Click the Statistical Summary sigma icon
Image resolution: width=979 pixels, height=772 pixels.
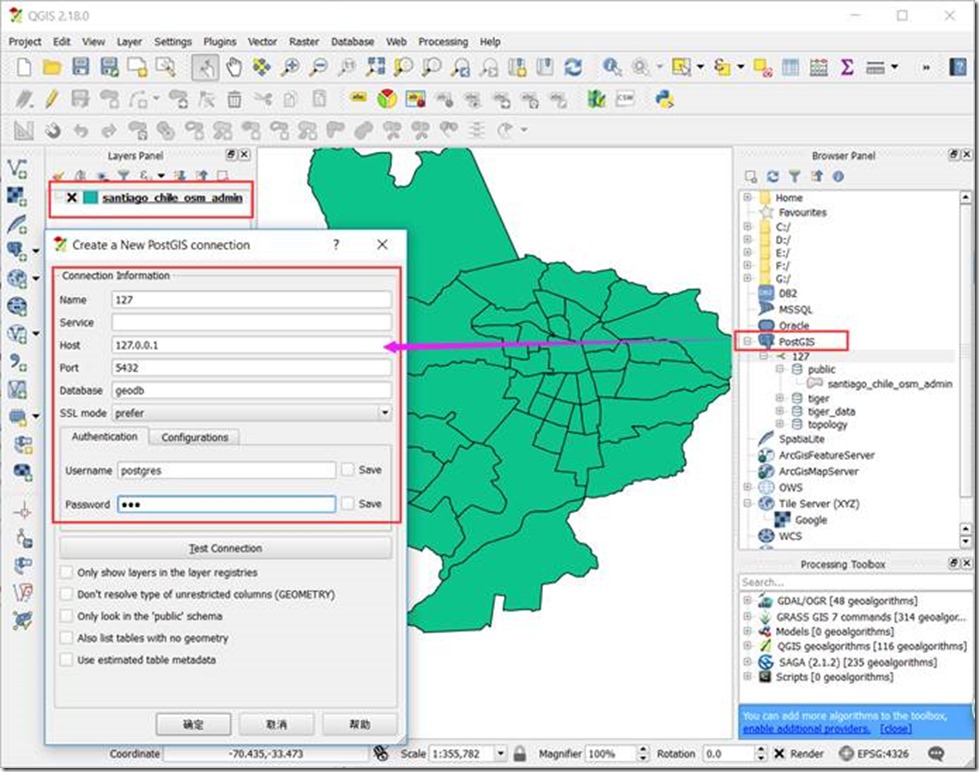[846, 68]
